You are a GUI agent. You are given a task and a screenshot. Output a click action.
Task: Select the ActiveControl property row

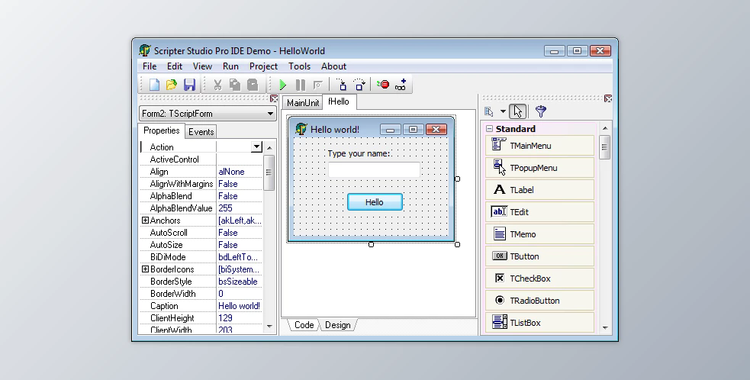tap(201, 159)
